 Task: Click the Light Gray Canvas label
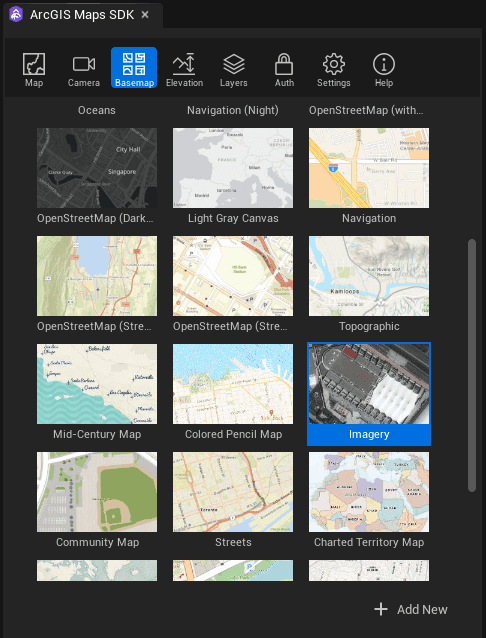[233, 218]
